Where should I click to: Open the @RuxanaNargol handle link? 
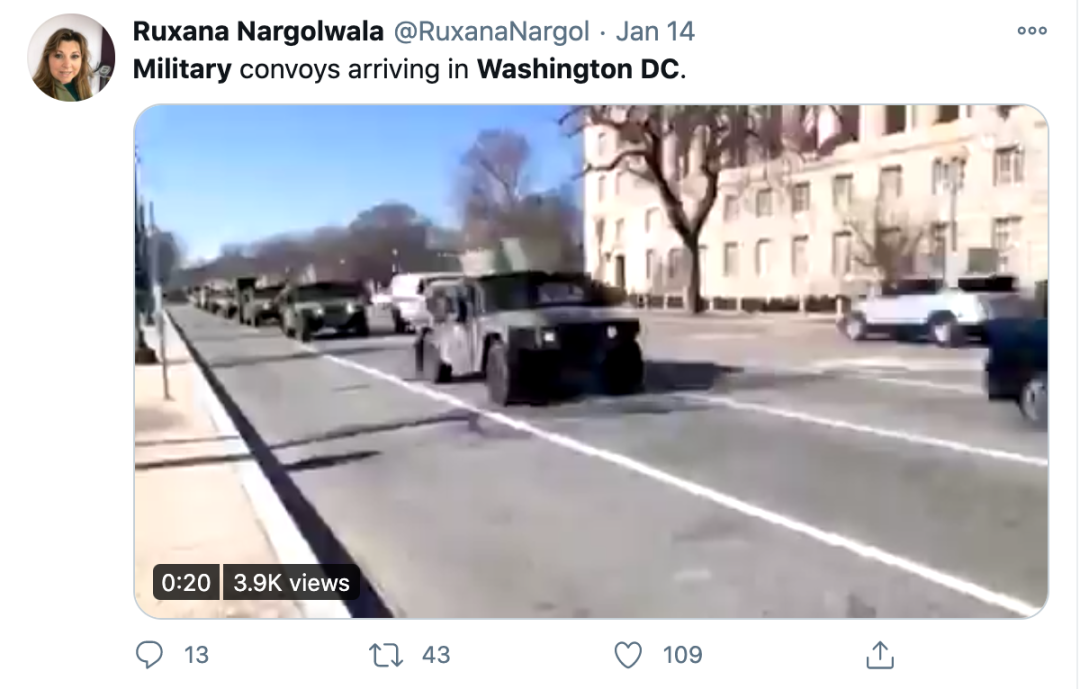491,32
